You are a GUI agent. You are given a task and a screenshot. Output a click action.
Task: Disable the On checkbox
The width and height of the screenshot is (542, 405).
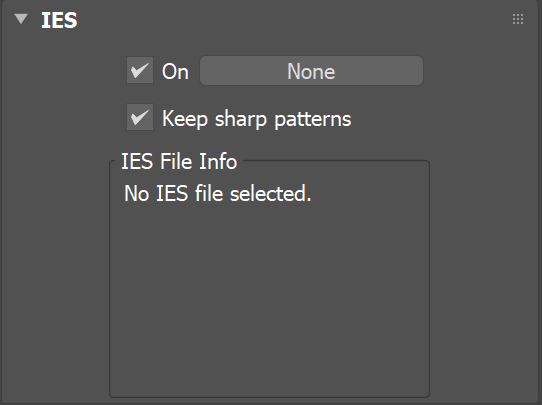tap(140, 70)
